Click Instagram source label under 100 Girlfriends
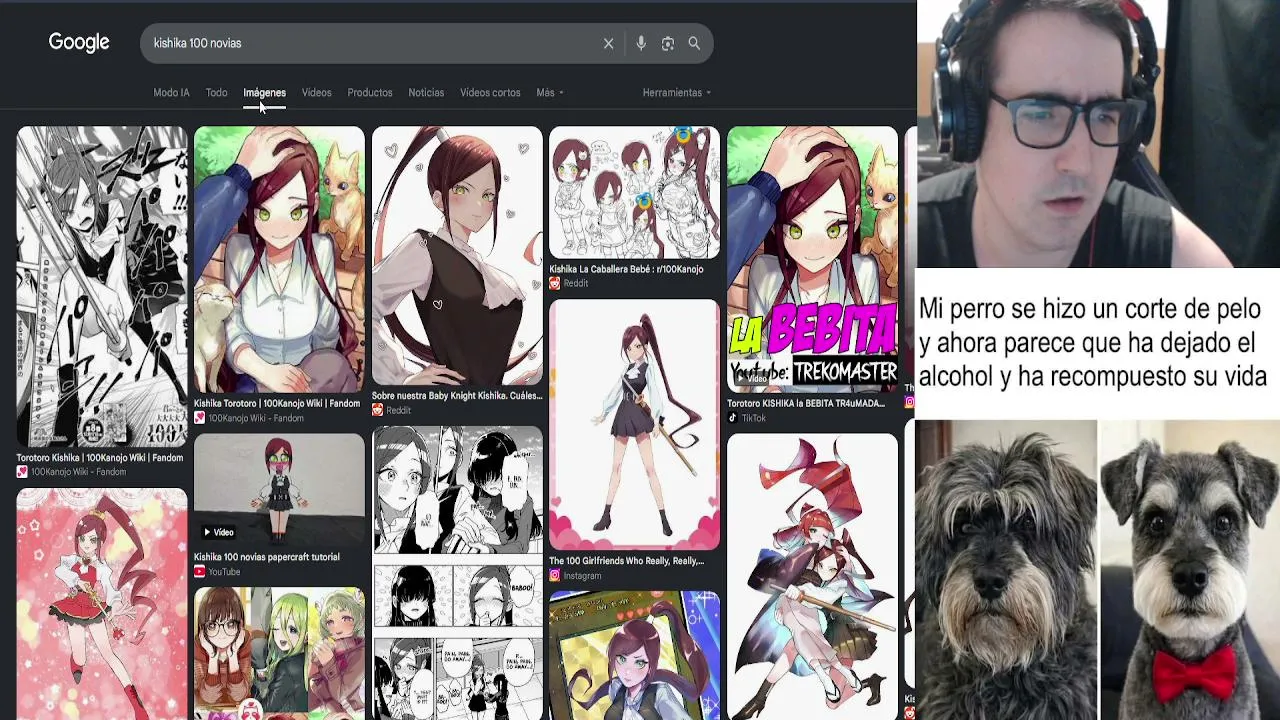Image resolution: width=1280 pixels, height=720 pixels. point(582,576)
